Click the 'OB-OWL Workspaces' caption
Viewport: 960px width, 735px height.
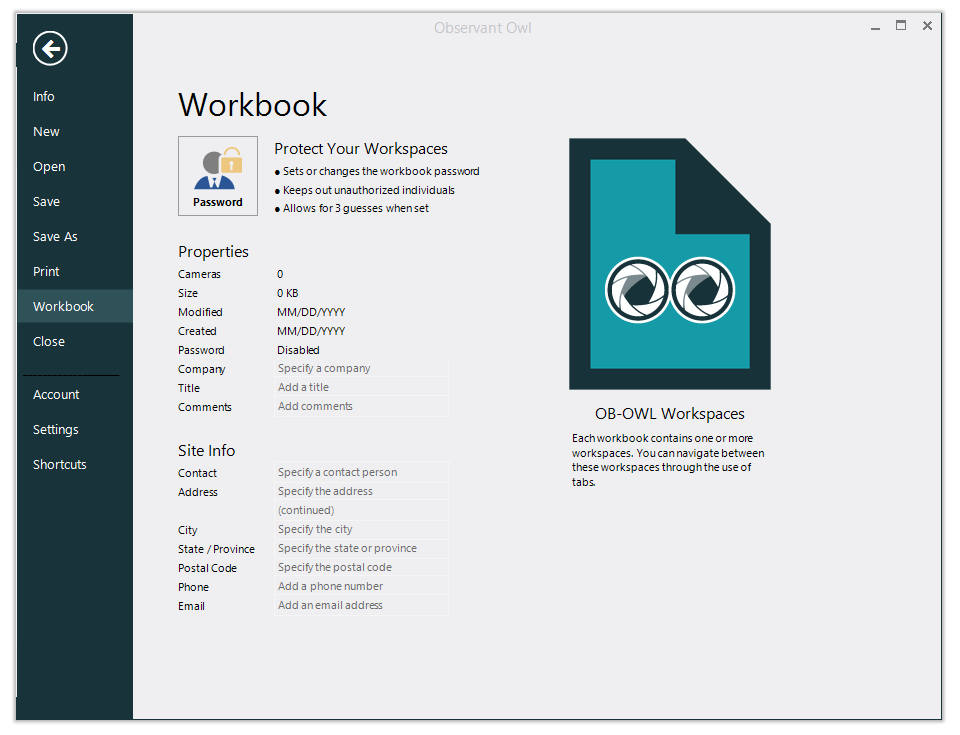click(670, 414)
